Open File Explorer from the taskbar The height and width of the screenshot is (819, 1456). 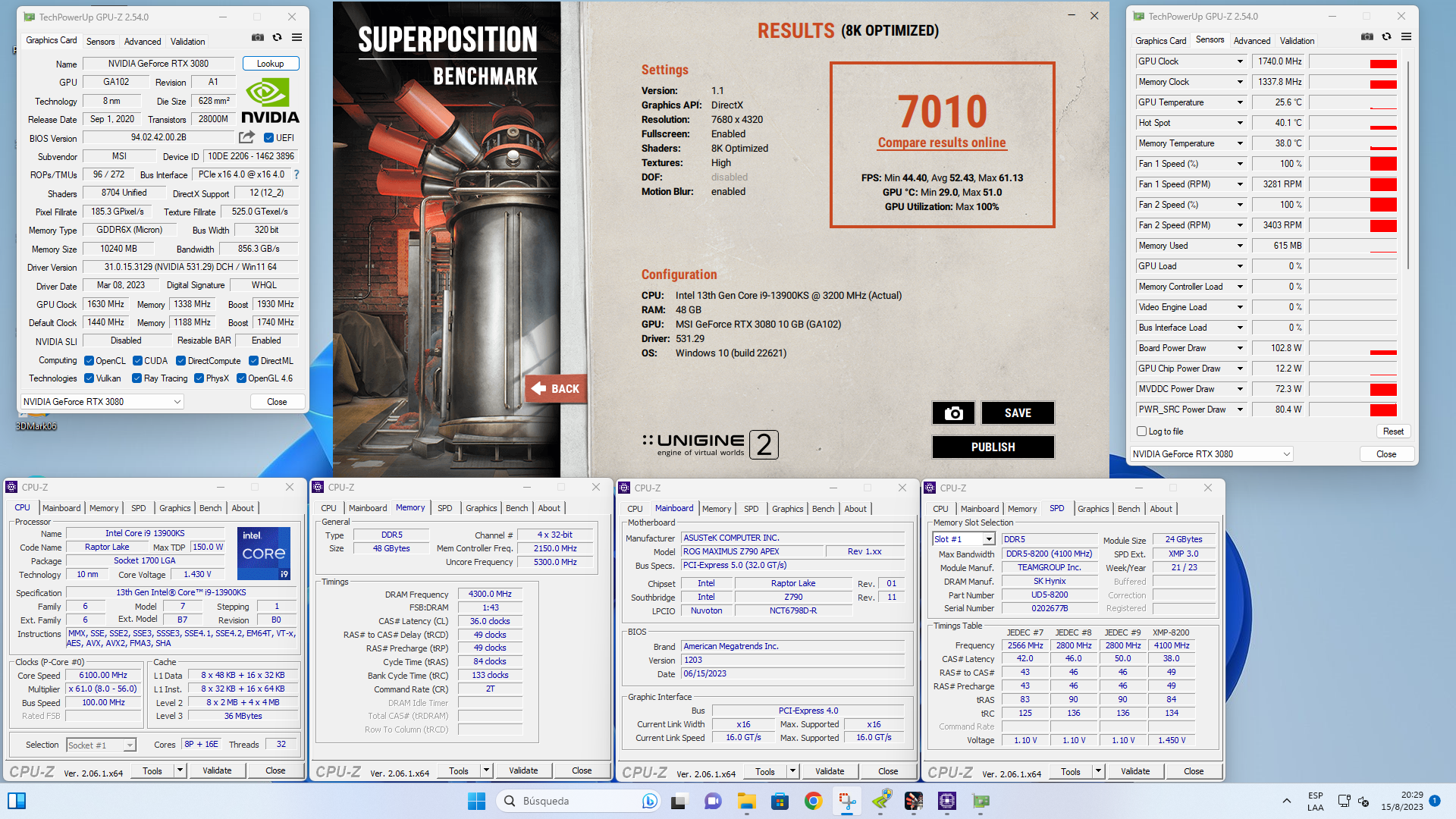pos(747,801)
